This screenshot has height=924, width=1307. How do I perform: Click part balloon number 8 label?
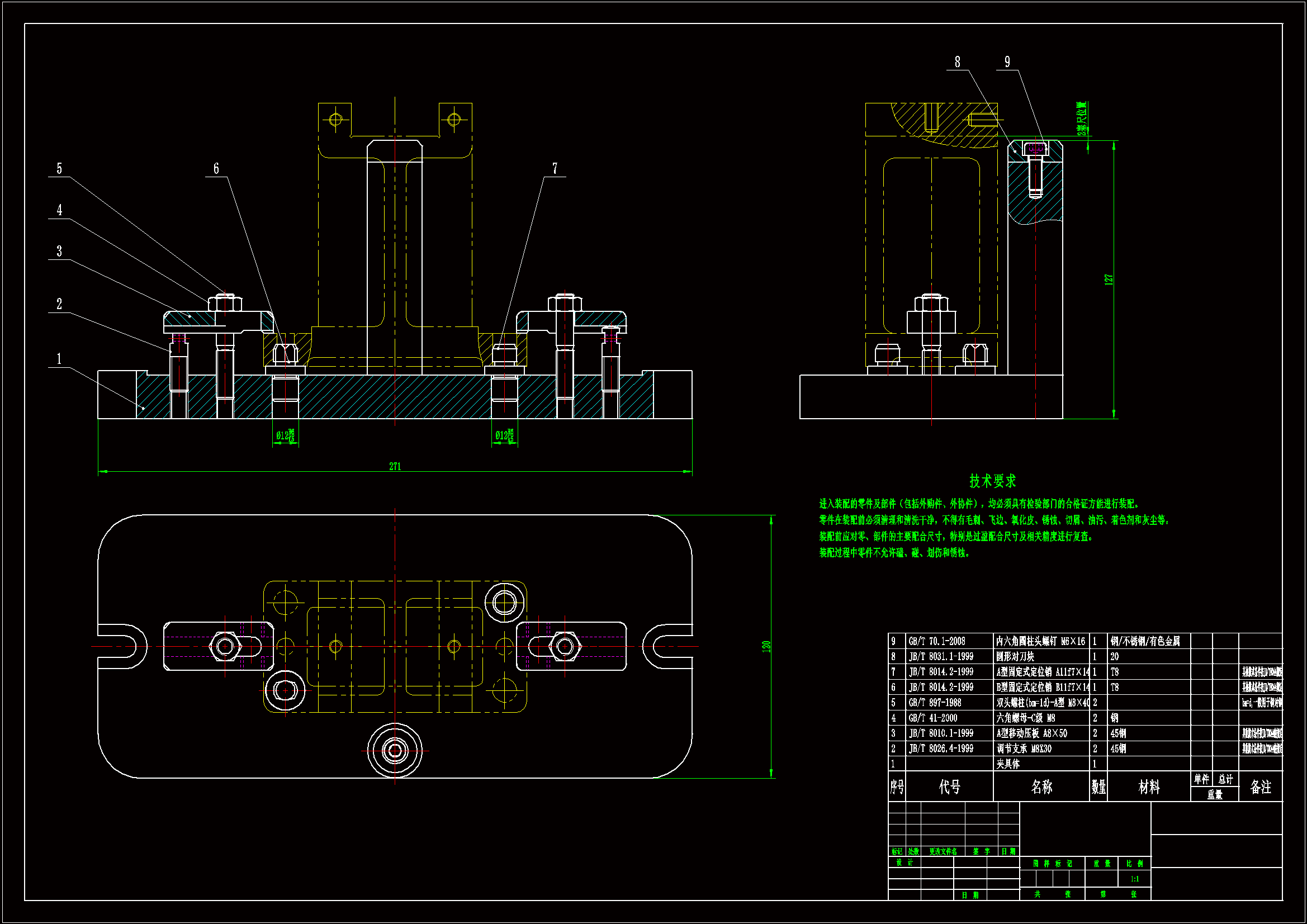(958, 62)
